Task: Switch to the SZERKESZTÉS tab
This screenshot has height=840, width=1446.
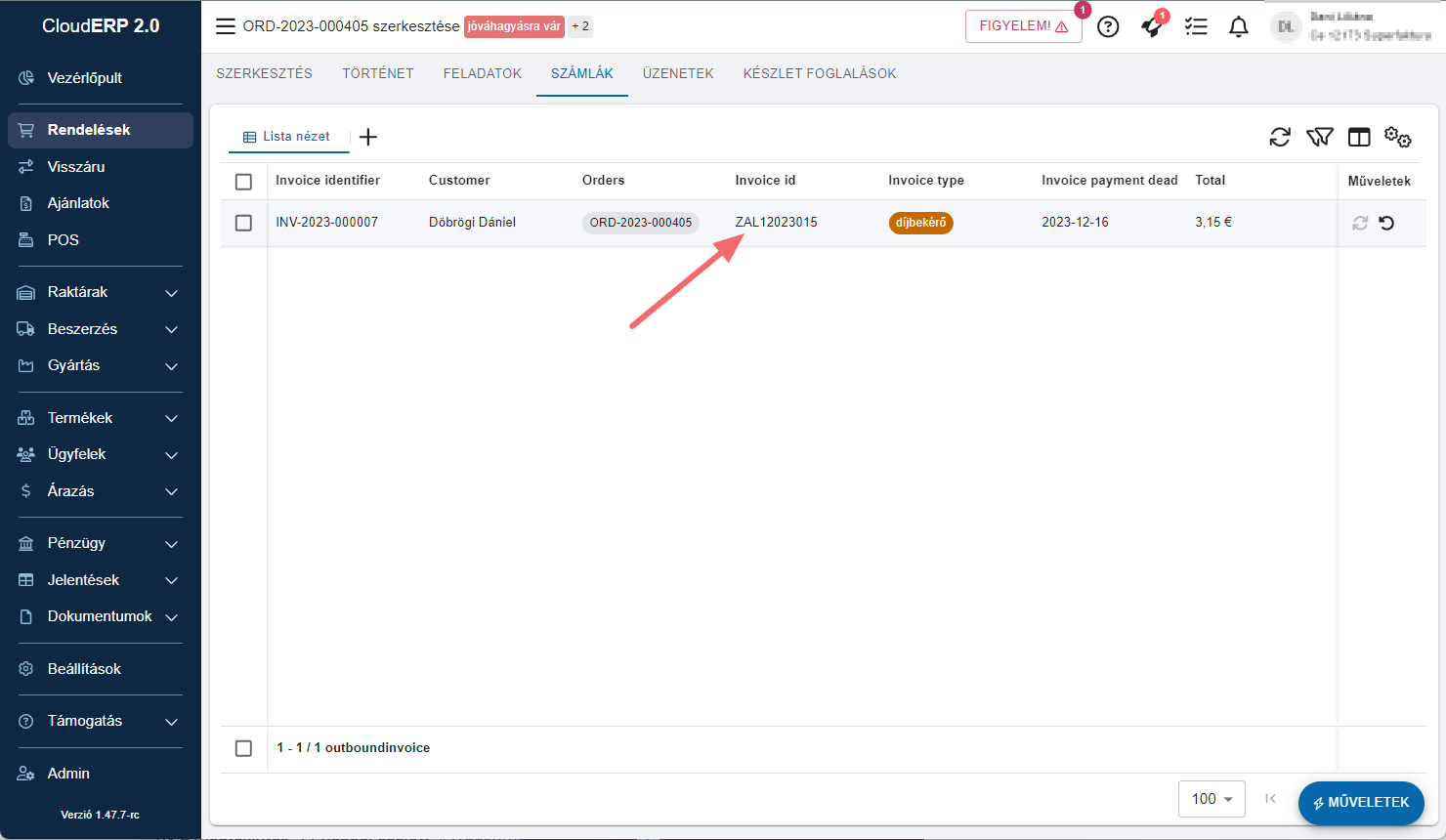Action: (265, 73)
